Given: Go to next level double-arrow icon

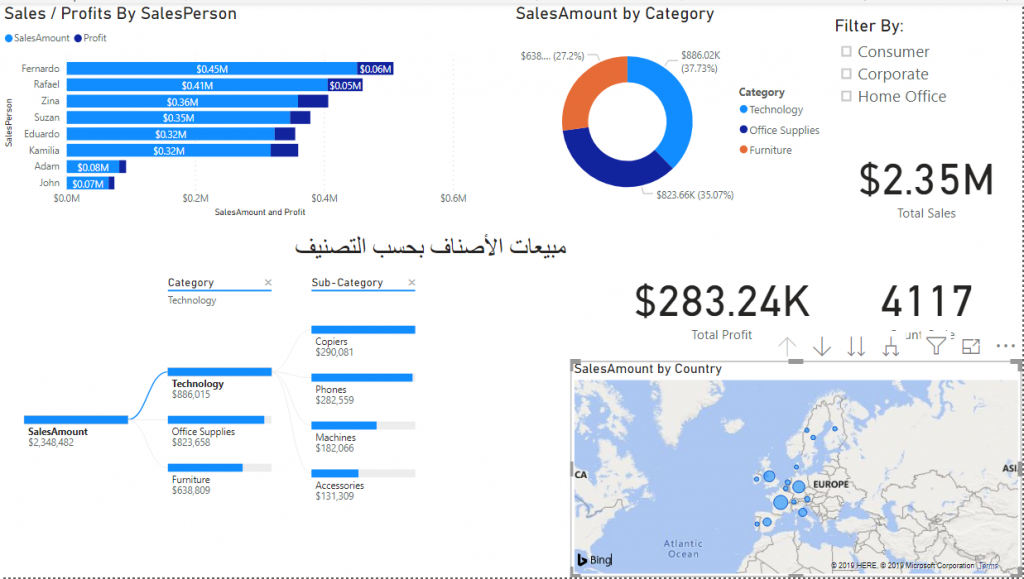Looking at the screenshot, I should click(x=856, y=346).
